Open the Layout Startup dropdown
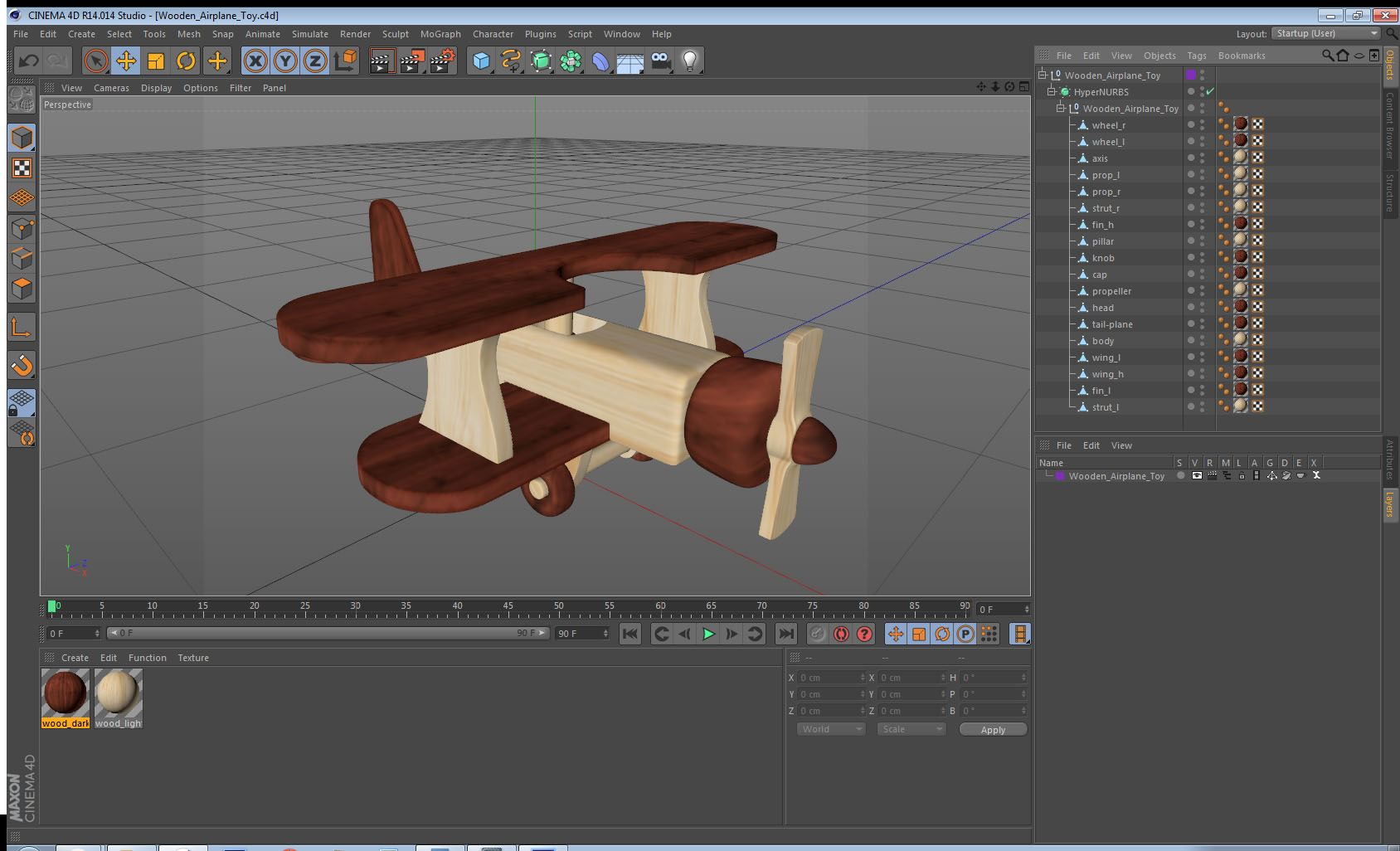 [1326, 33]
